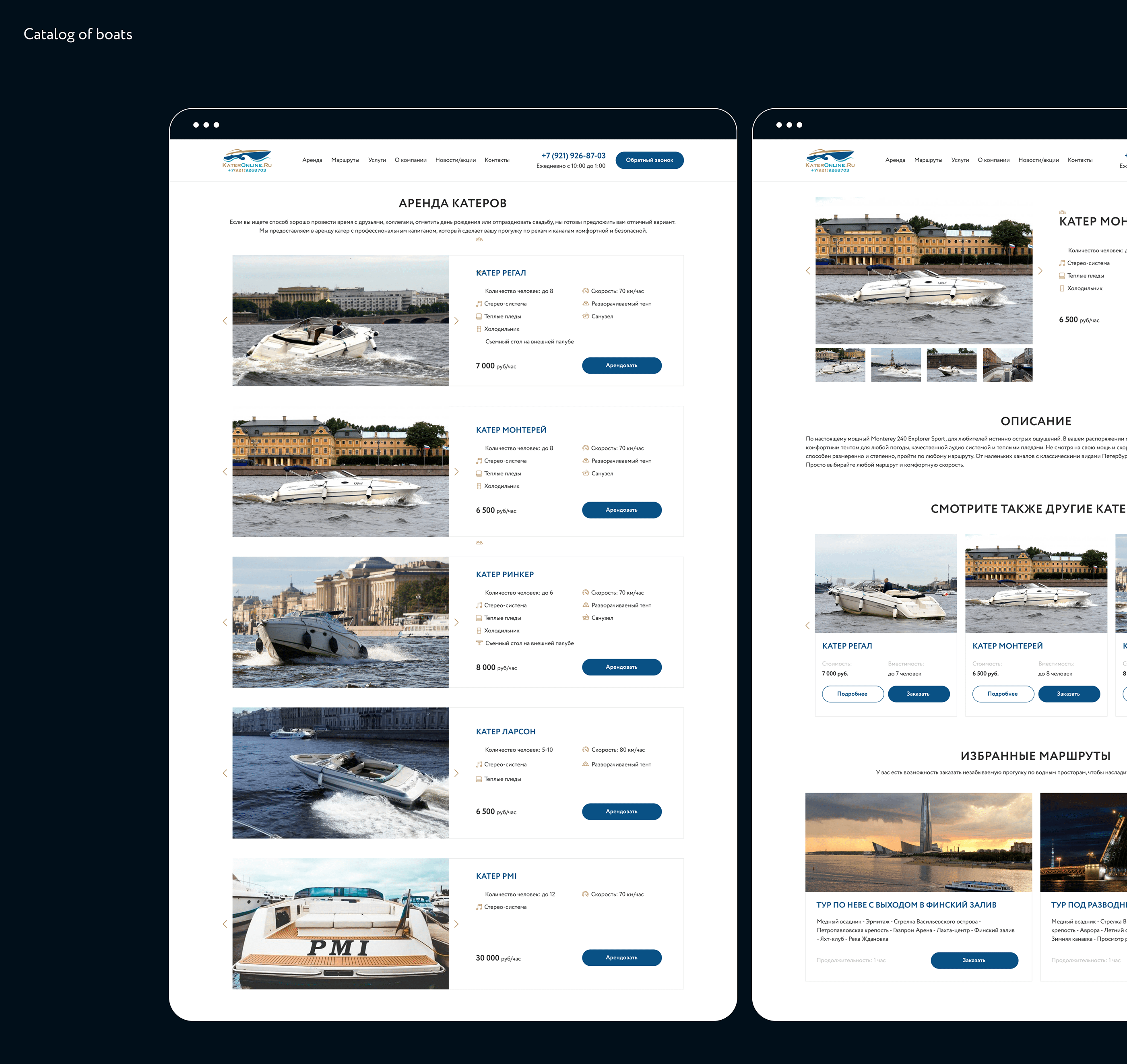Click the Обратный звонок button

click(x=650, y=160)
